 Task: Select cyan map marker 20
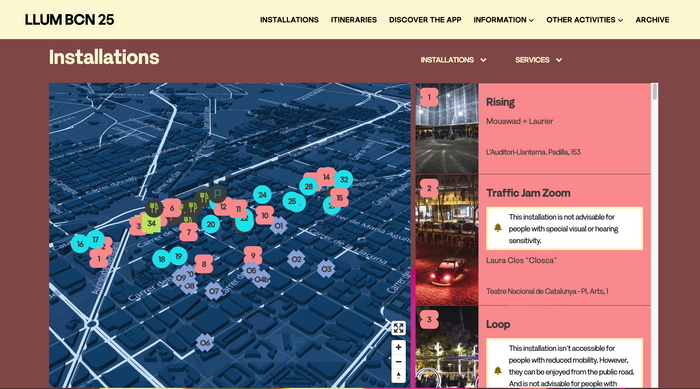211,224
